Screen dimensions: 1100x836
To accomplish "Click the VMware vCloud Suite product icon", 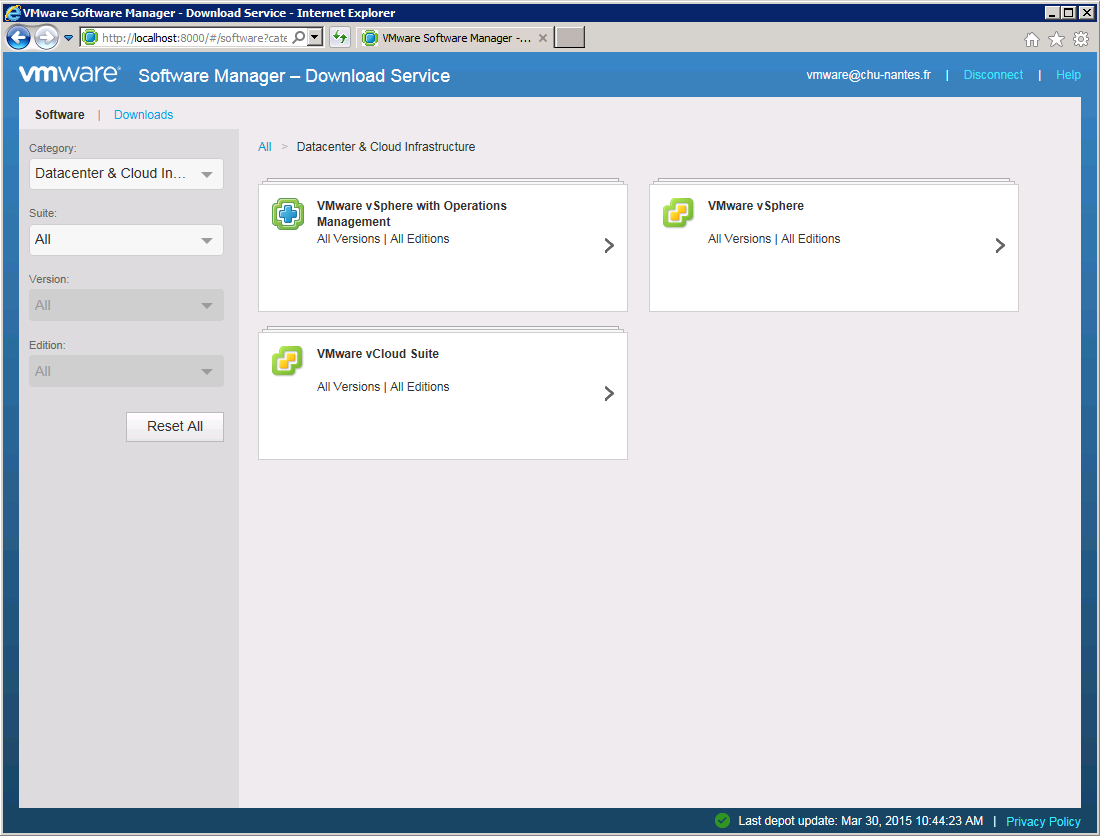I will [287, 361].
